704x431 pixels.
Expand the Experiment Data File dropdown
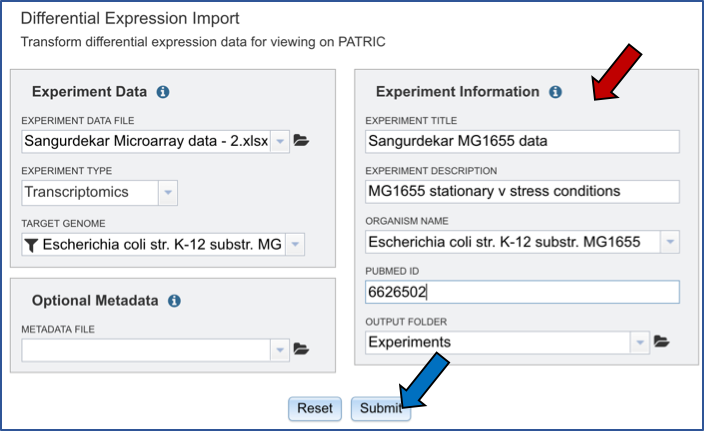(280, 141)
